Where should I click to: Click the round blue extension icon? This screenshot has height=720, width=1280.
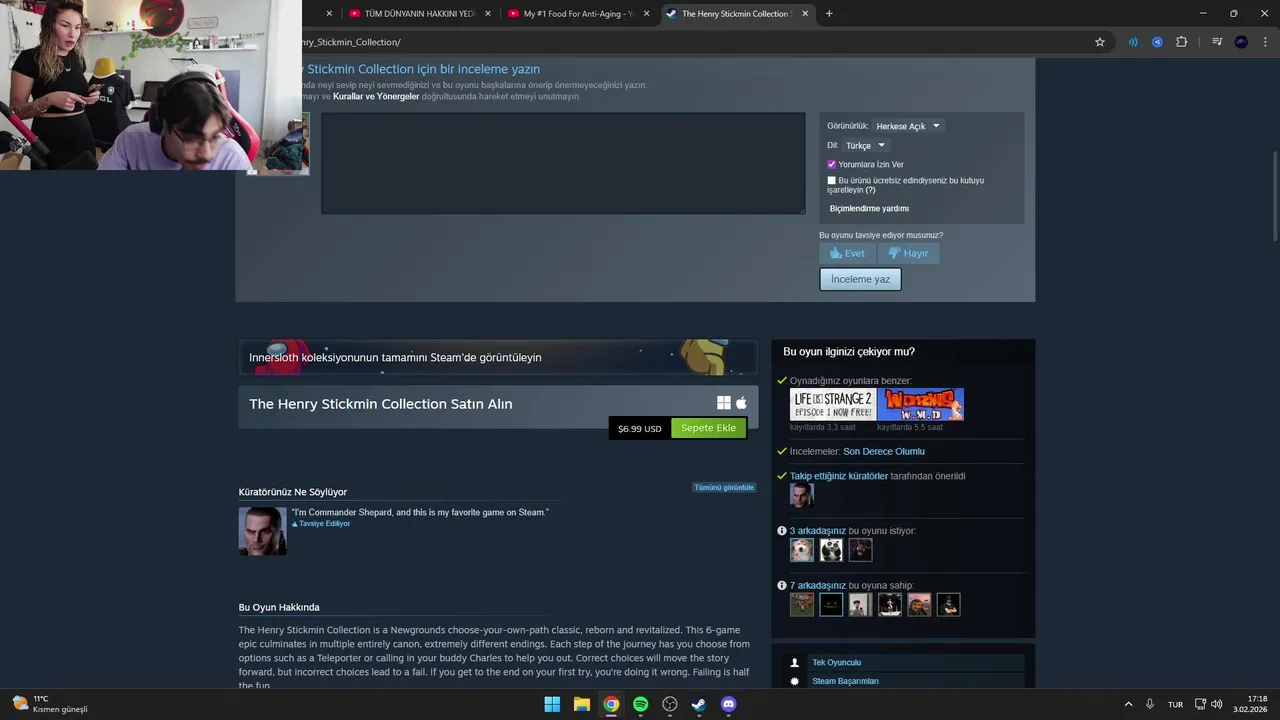1157,42
